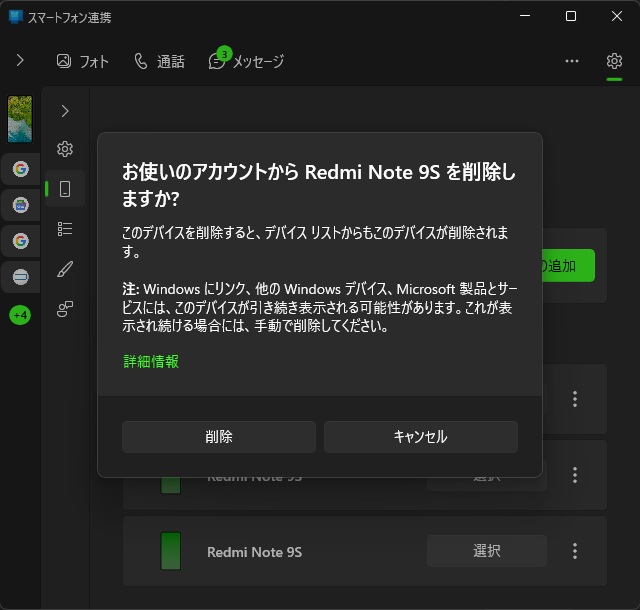Close the スマートフォン連携 window
Viewport: 640px width, 610px height.
click(617, 16)
